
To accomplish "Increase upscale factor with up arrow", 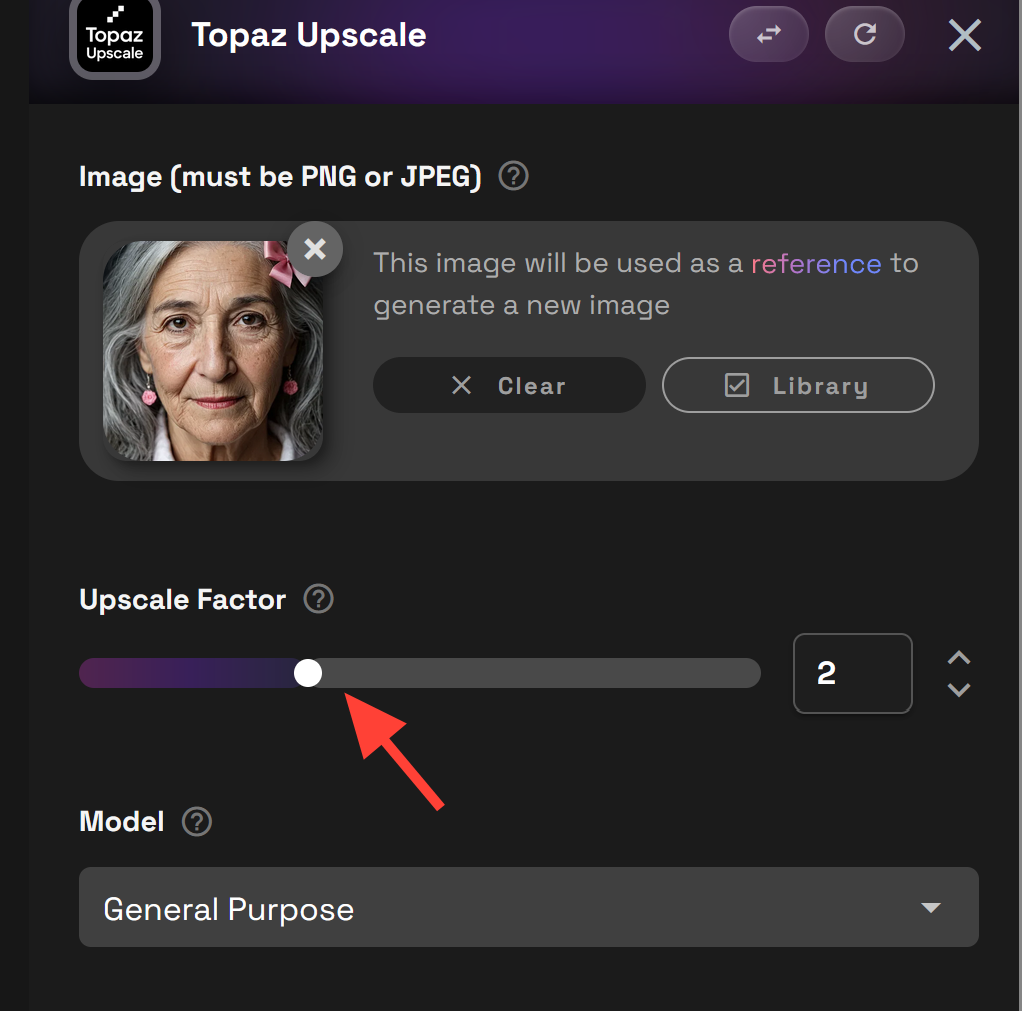I will pos(959,657).
